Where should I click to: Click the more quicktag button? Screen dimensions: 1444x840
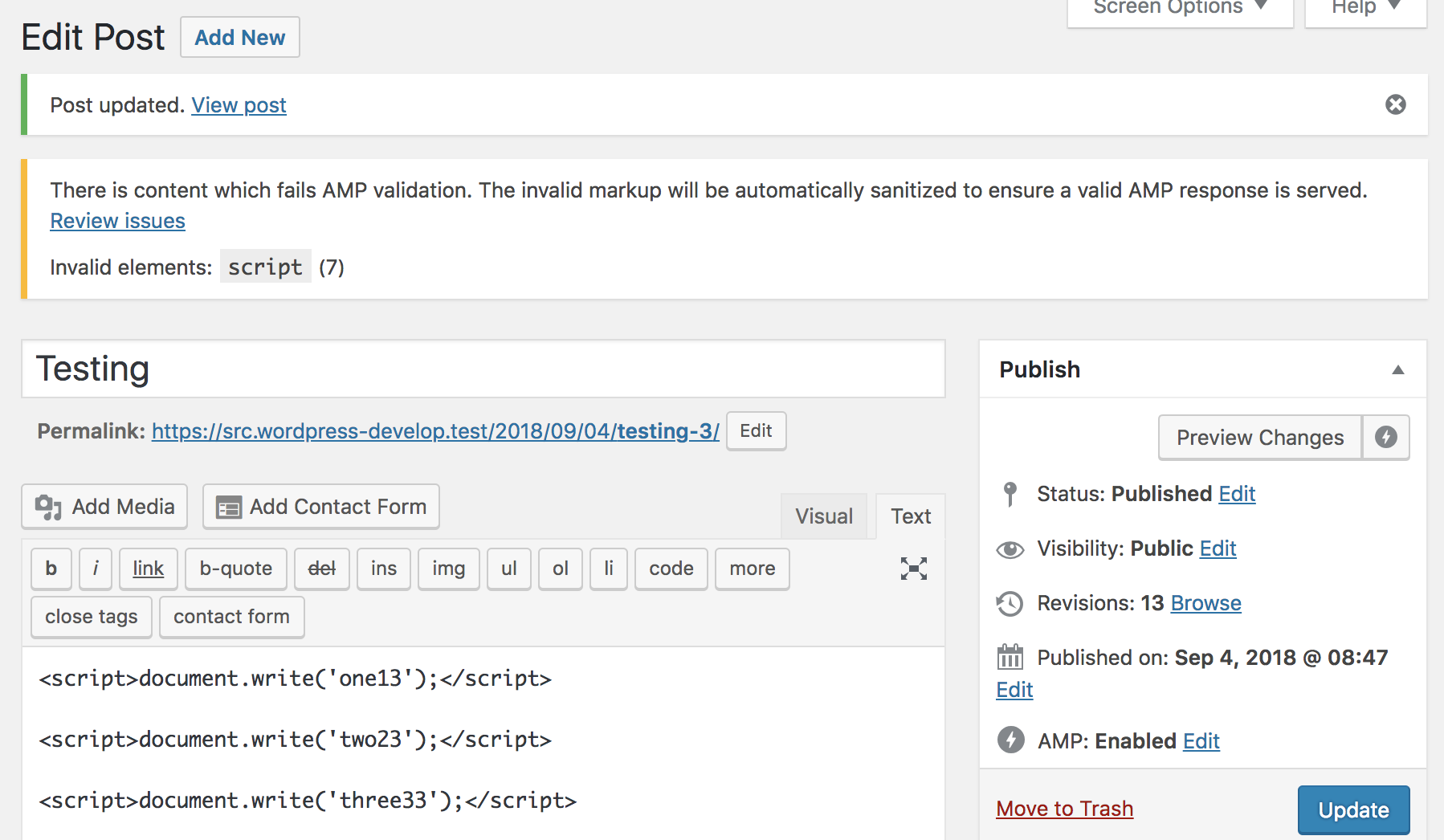pos(753,569)
